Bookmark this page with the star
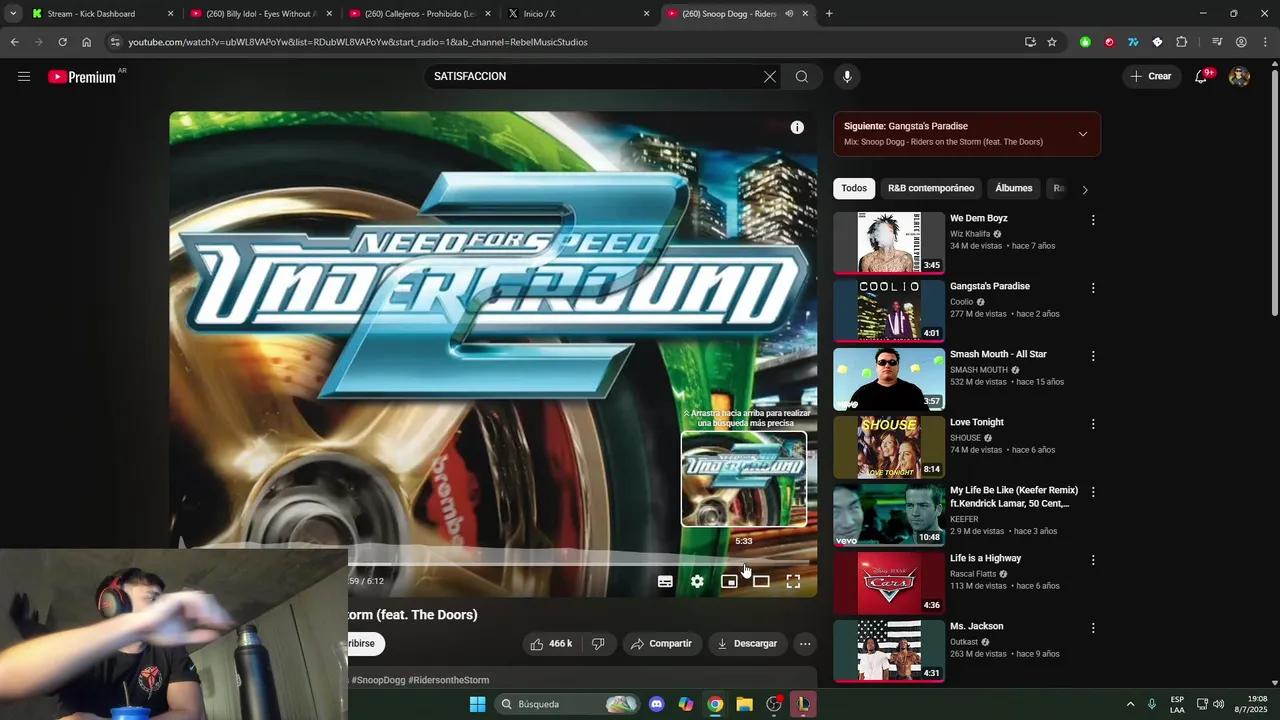 pos(1052,42)
